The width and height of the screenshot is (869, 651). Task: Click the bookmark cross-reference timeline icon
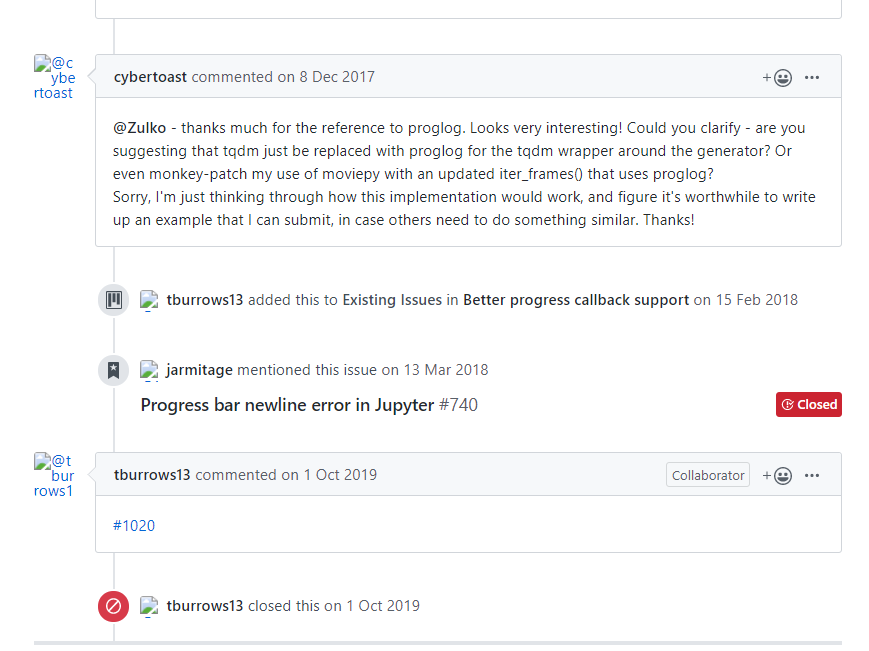click(114, 370)
